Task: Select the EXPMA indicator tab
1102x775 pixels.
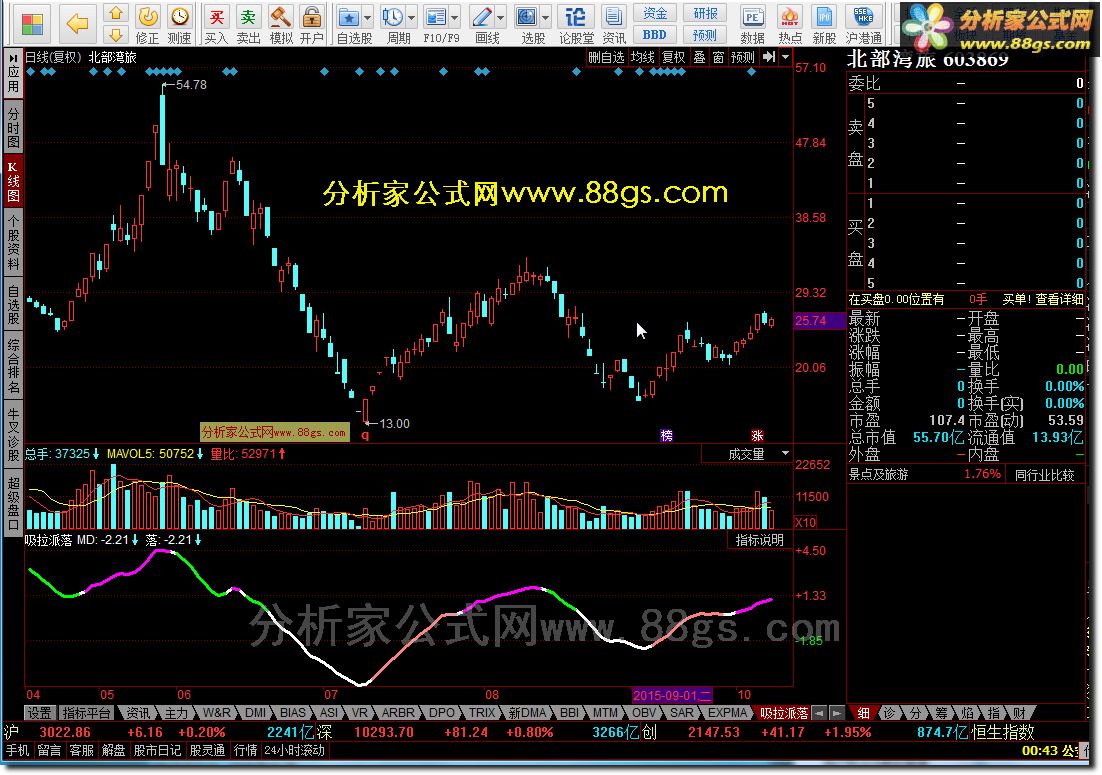Action: coord(727,712)
